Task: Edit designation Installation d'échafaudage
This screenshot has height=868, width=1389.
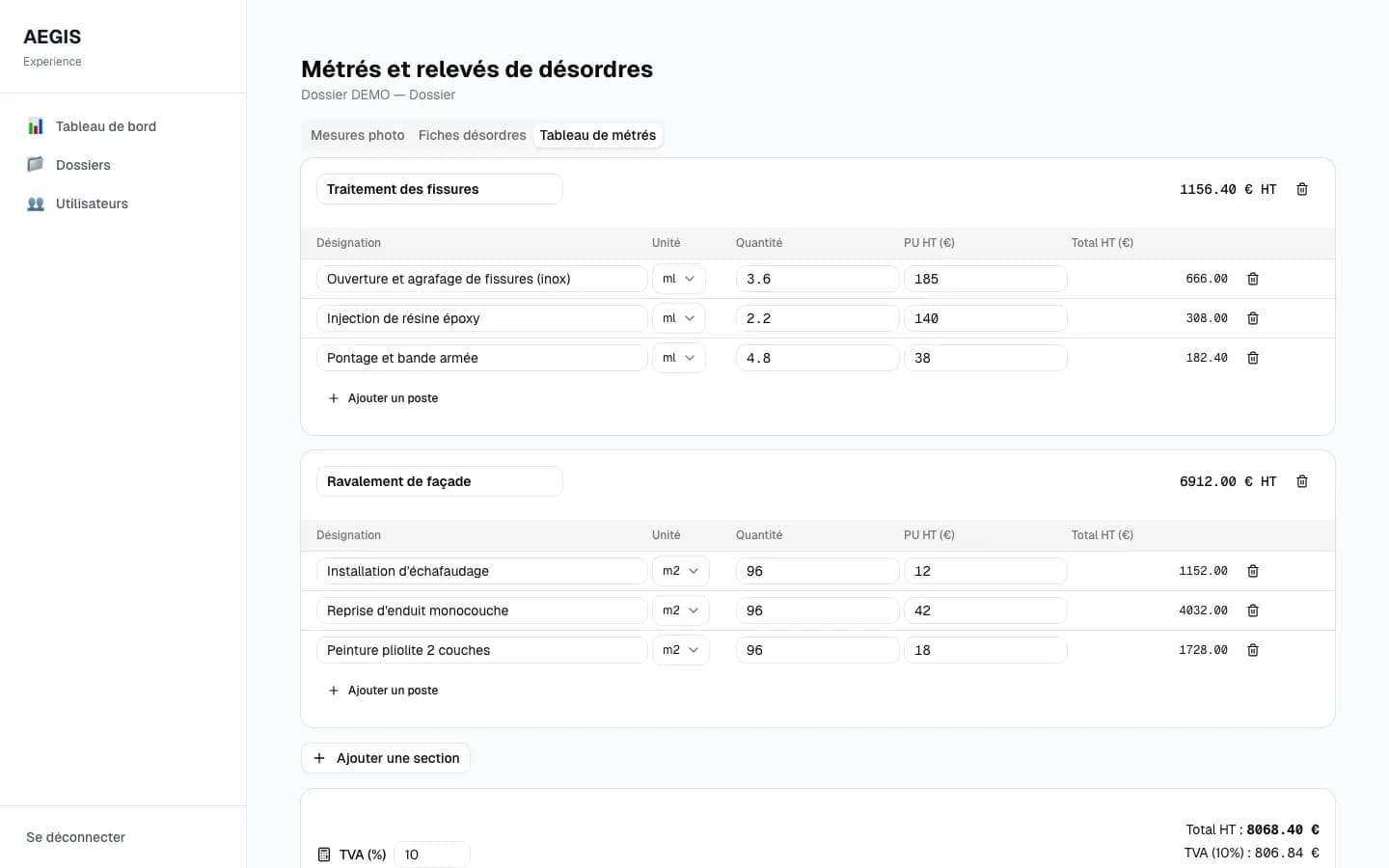Action: pos(482,571)
